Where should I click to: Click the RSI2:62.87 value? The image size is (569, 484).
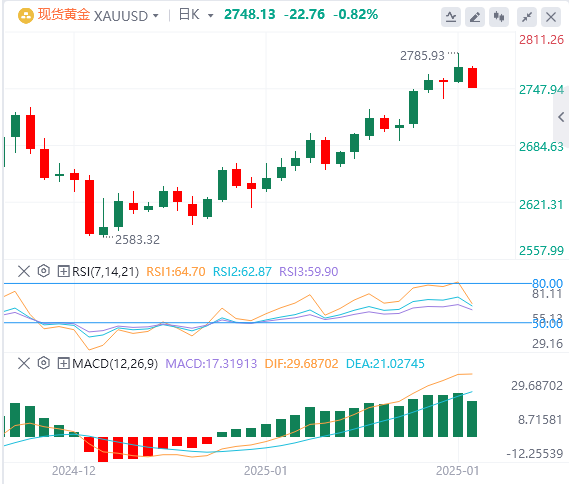(242, 271)
